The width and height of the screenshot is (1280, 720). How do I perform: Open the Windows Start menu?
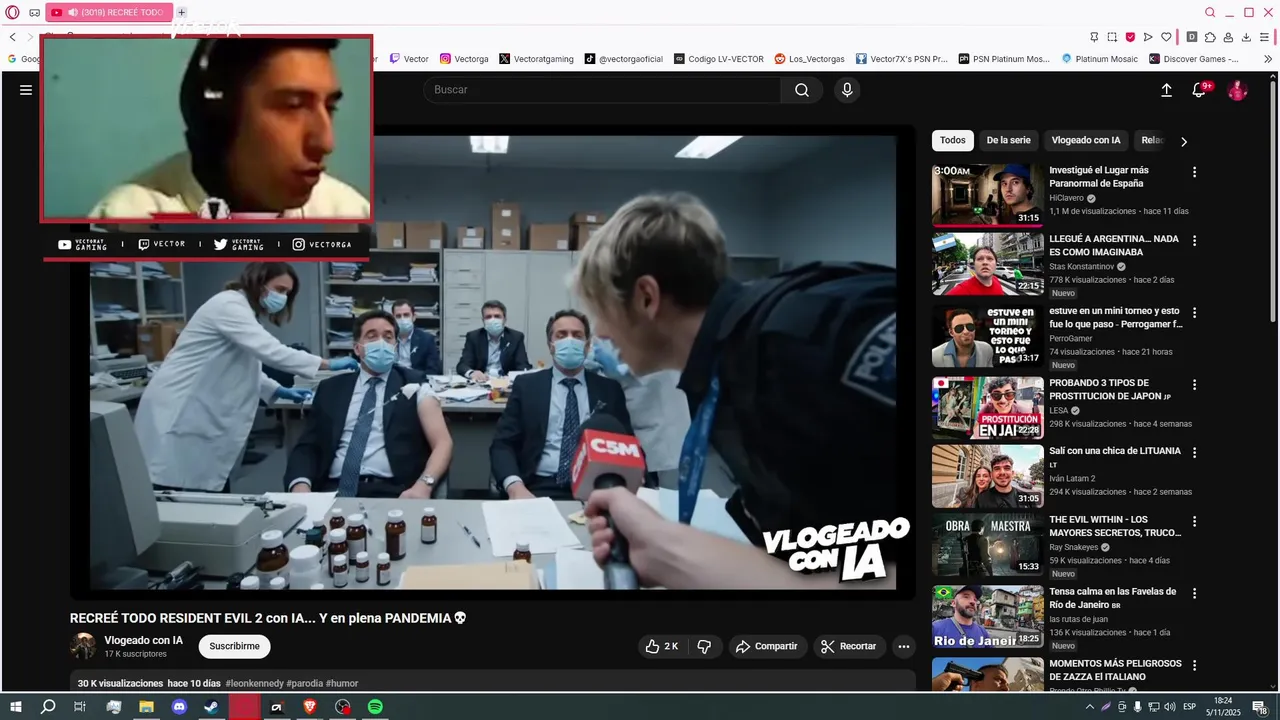click(x=16, y=707)
